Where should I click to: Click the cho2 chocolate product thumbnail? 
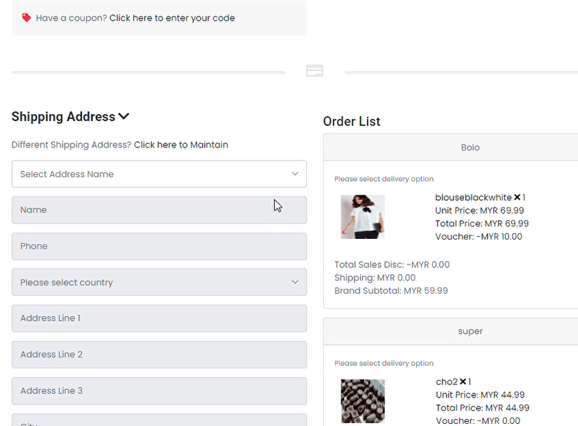pos(363,401)
